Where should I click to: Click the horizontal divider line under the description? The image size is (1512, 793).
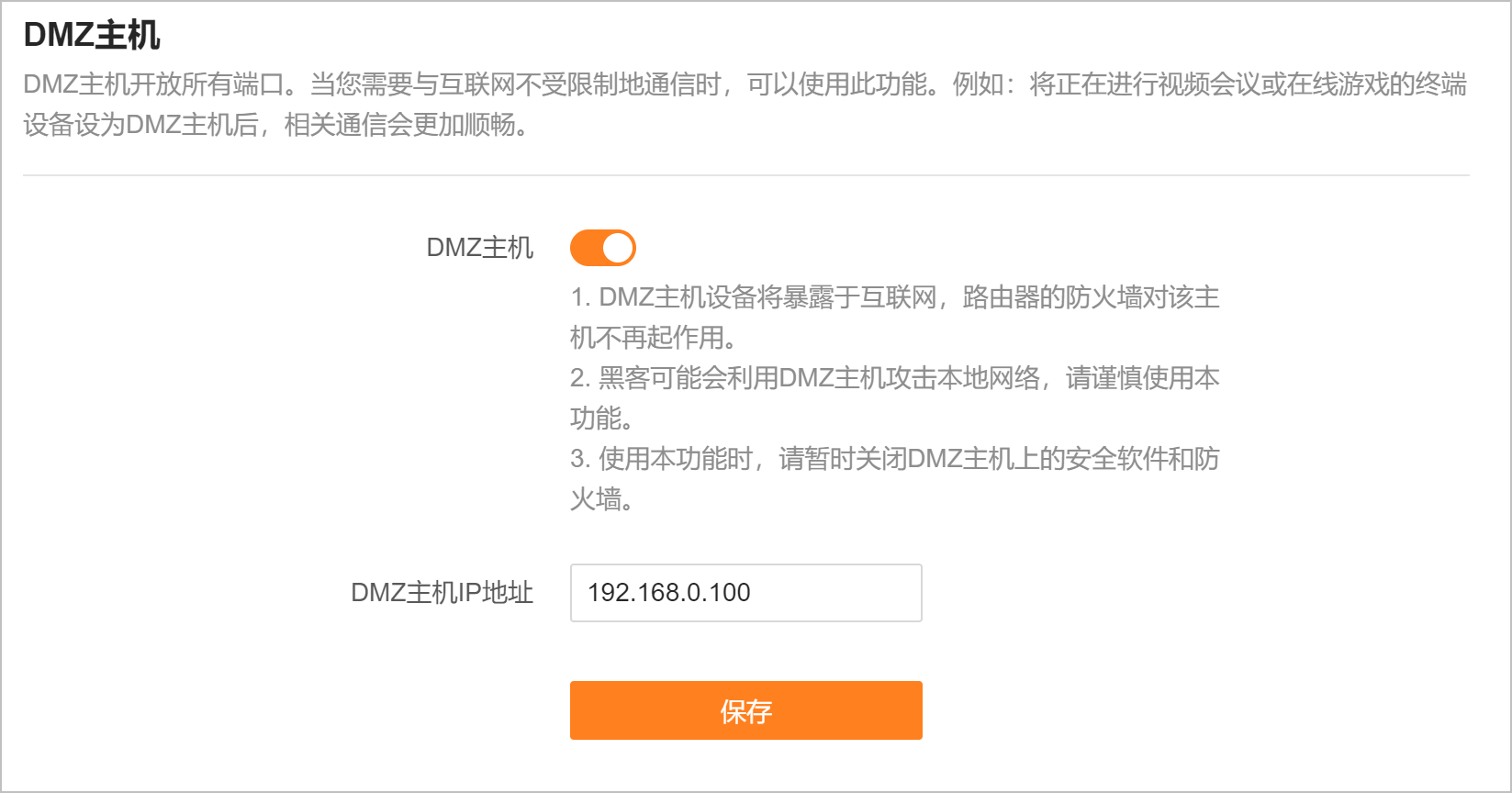[x=745, y=174]
